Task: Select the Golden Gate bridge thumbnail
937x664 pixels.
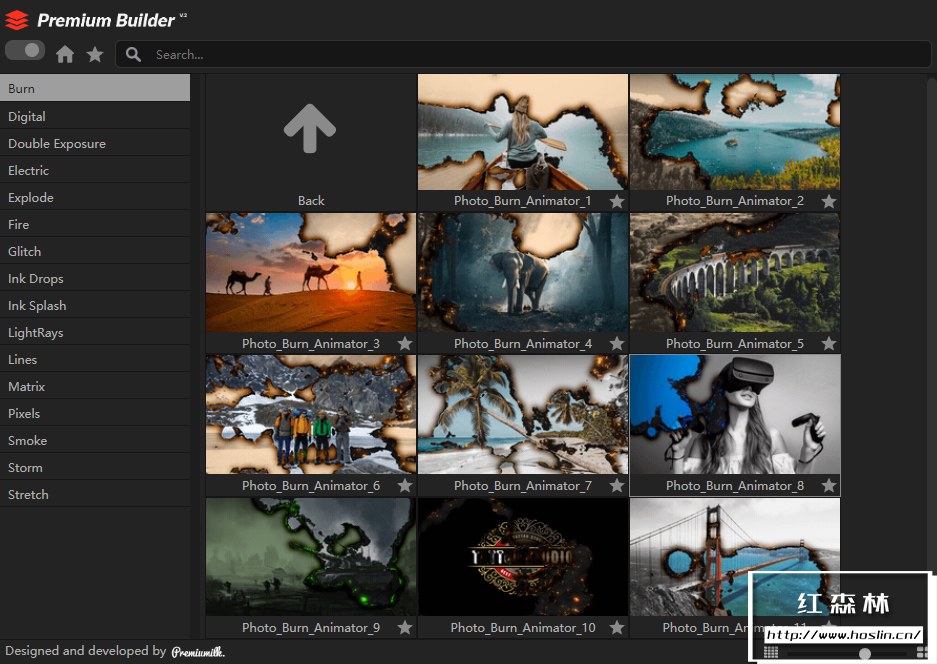Action: (x=734, y=556)
